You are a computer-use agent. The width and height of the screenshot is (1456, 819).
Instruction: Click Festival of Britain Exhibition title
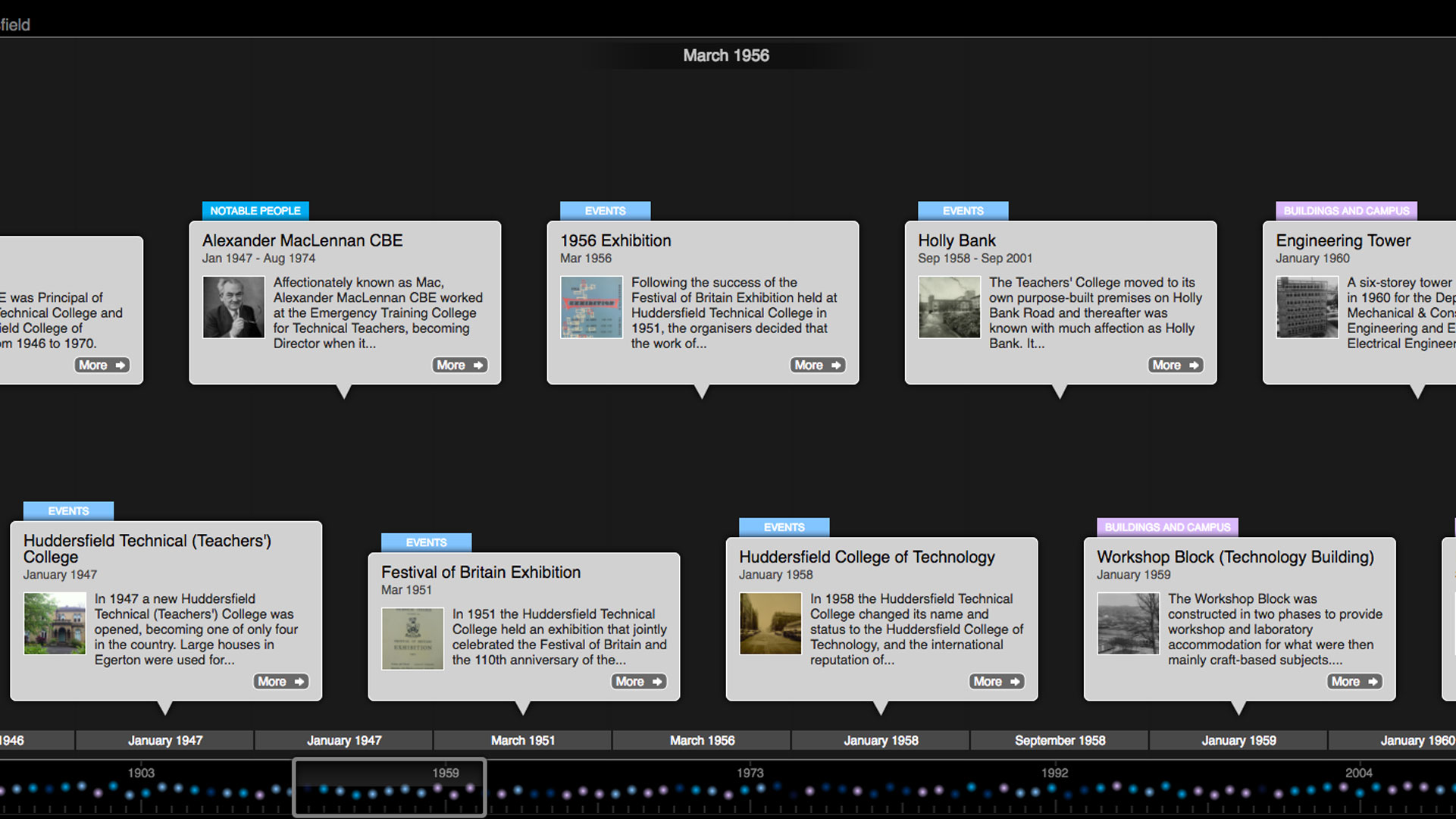pyautogui.click(x=481, y=573)
